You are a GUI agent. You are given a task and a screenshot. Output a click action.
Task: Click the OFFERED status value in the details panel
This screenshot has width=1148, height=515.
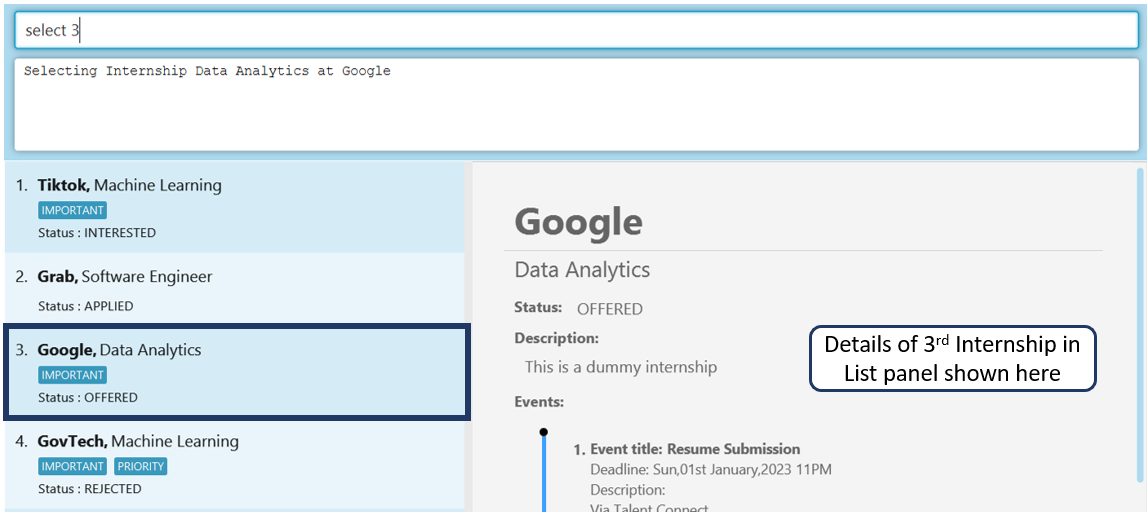(x=610, y=309)
